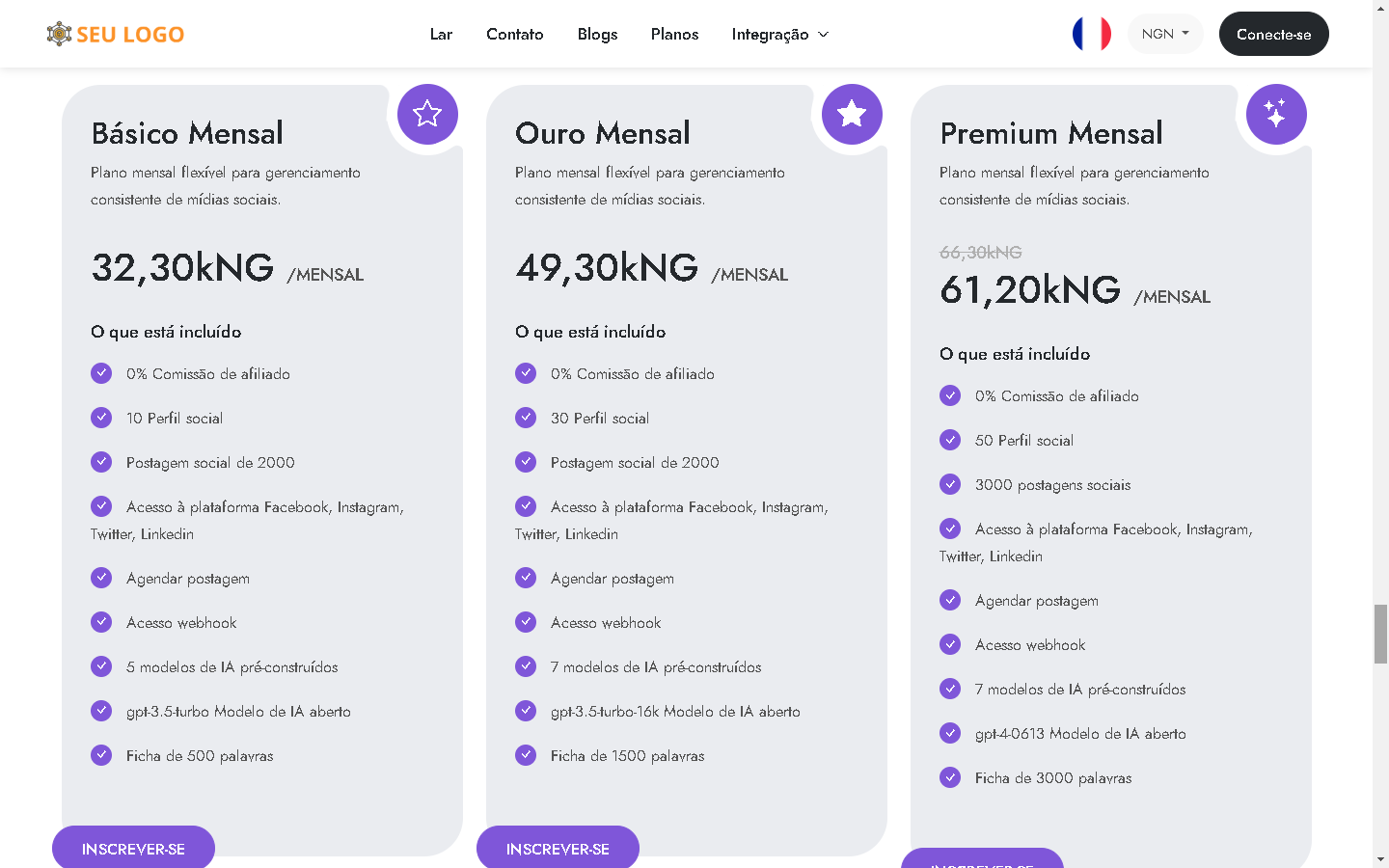Click the outlined star icon on Básico Mensal
This screenshot has width=1389, height=868.
click(427, 114)
